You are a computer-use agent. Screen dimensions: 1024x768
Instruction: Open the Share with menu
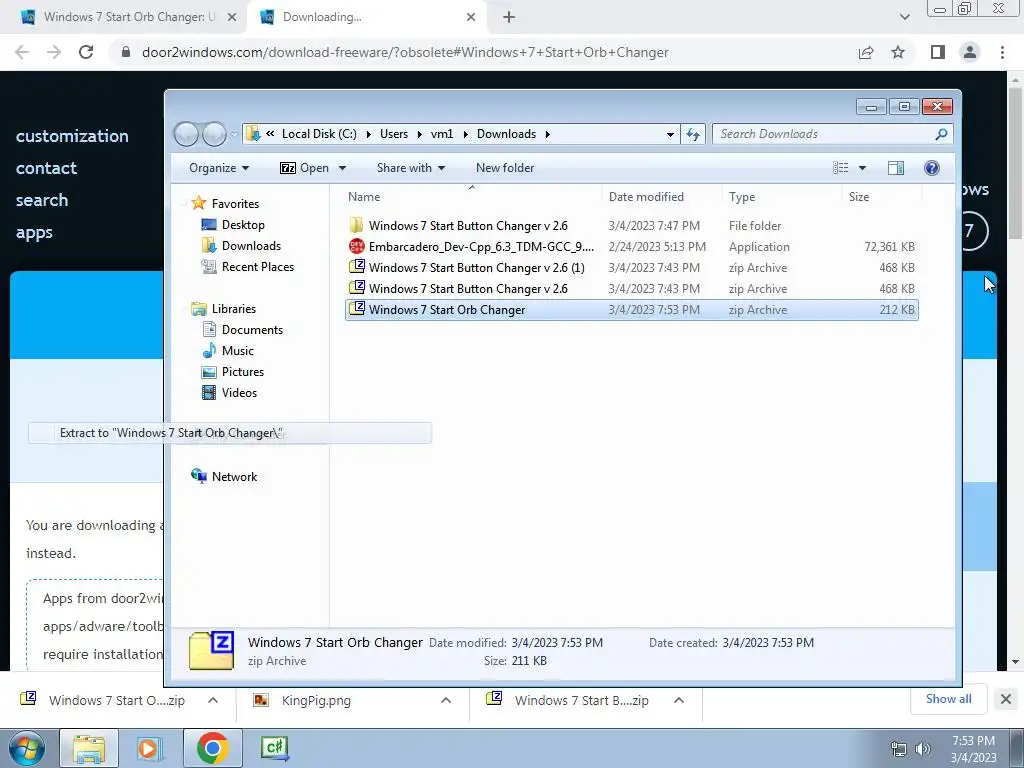click(x=411, y=168)
